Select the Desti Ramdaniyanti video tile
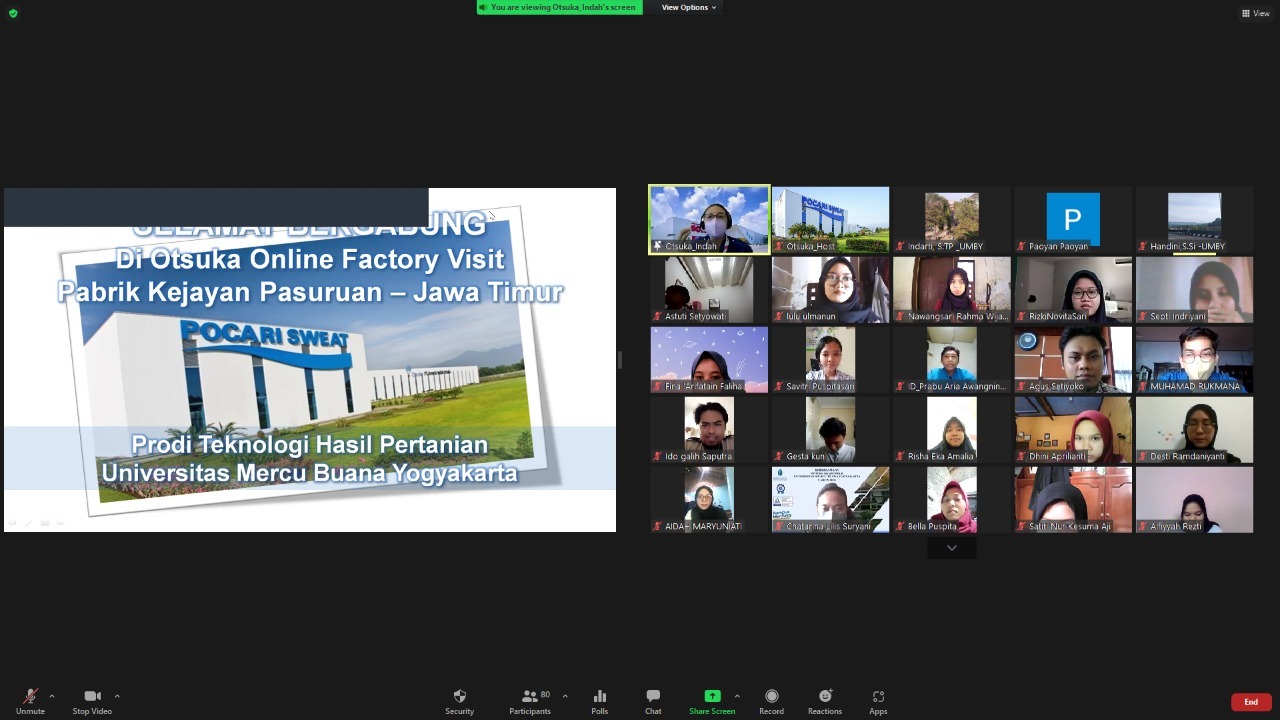 [1194, 430]
